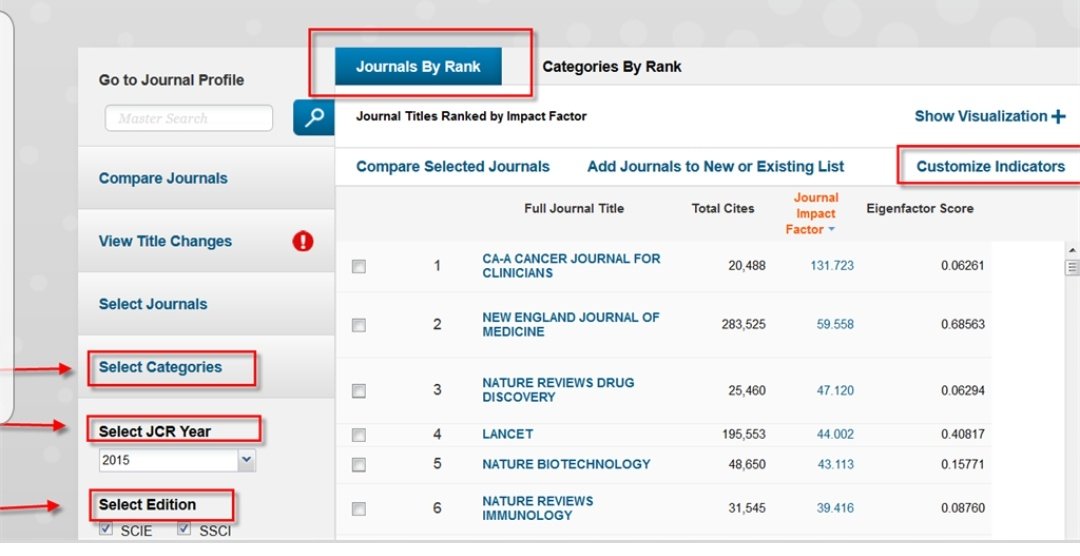Click total cites value 283,525
This screenshot has height=556, width=1080.
click(743, 325)
